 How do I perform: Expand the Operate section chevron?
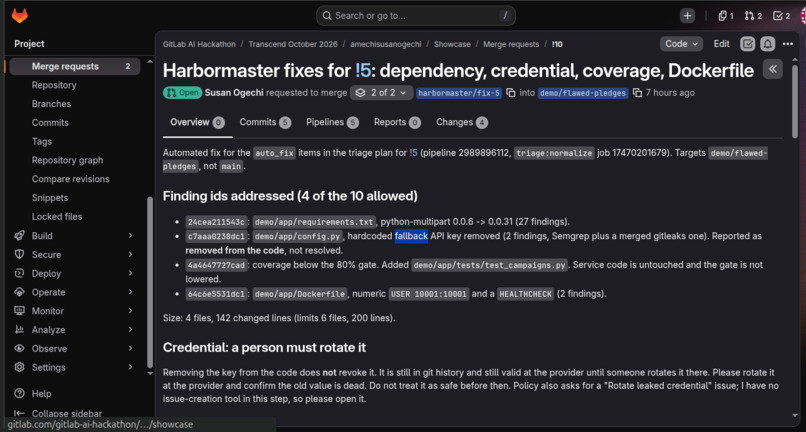[x=130, y=292]
